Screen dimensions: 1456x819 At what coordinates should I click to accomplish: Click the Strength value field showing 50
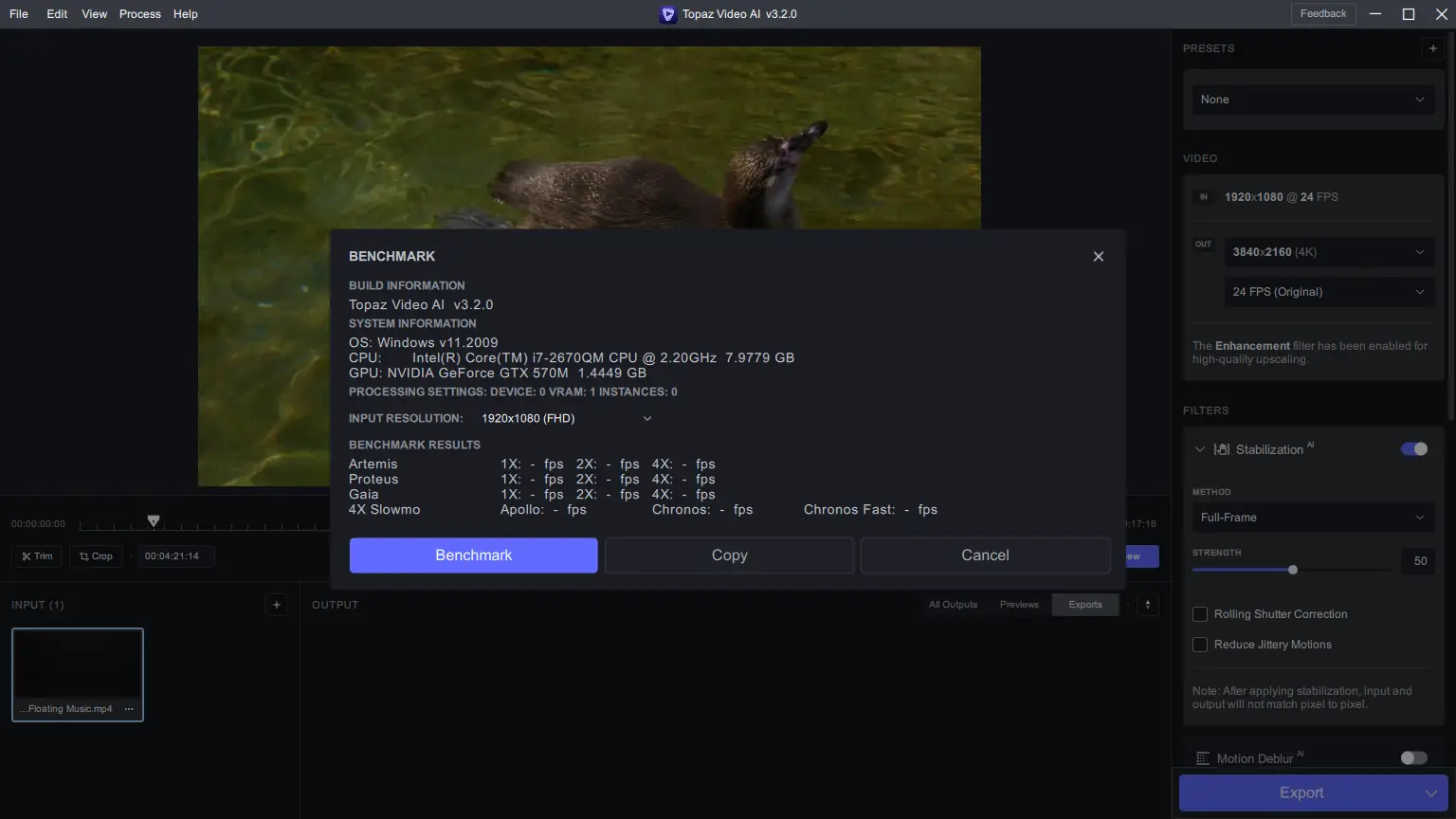click(1420, 561)
